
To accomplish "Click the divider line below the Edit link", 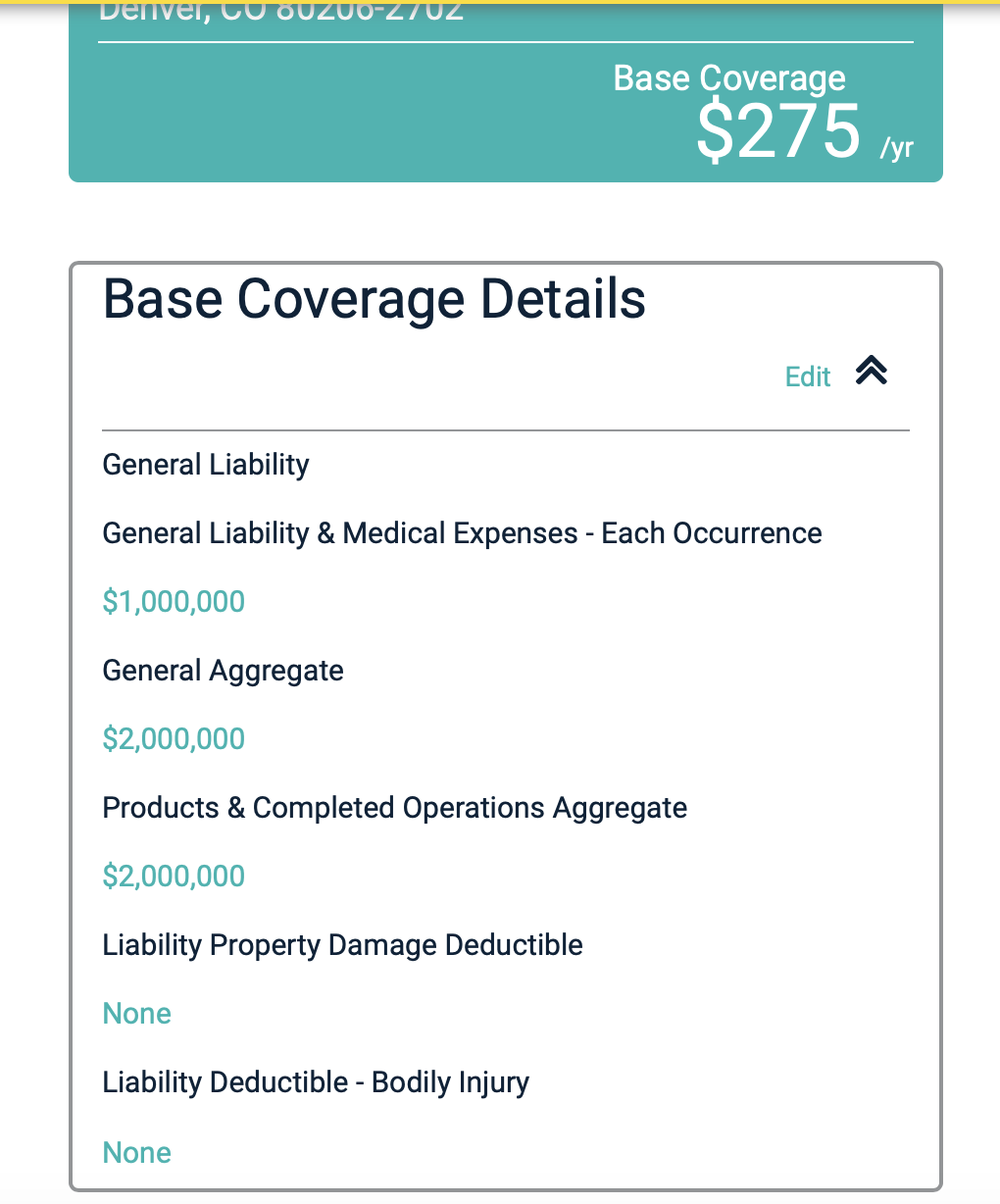I will pos(506,430).
